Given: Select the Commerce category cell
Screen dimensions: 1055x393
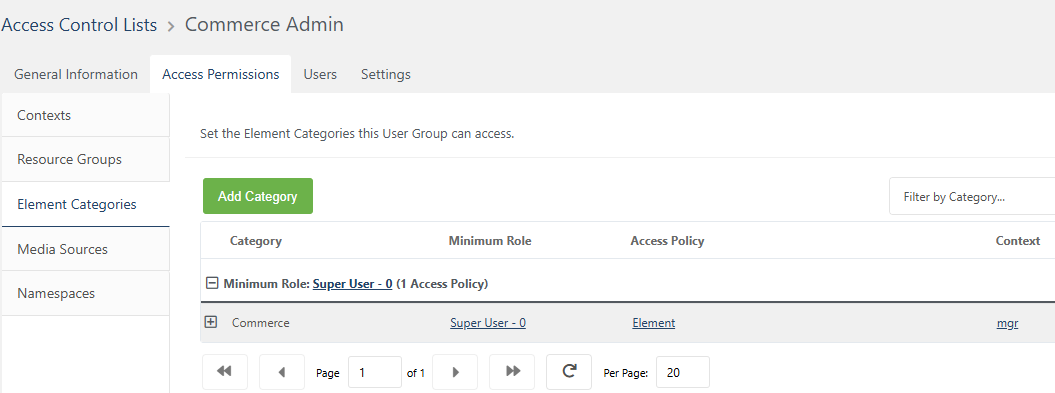Looking at the screenshot, I should pyautogui.click(x=260, y=323).
